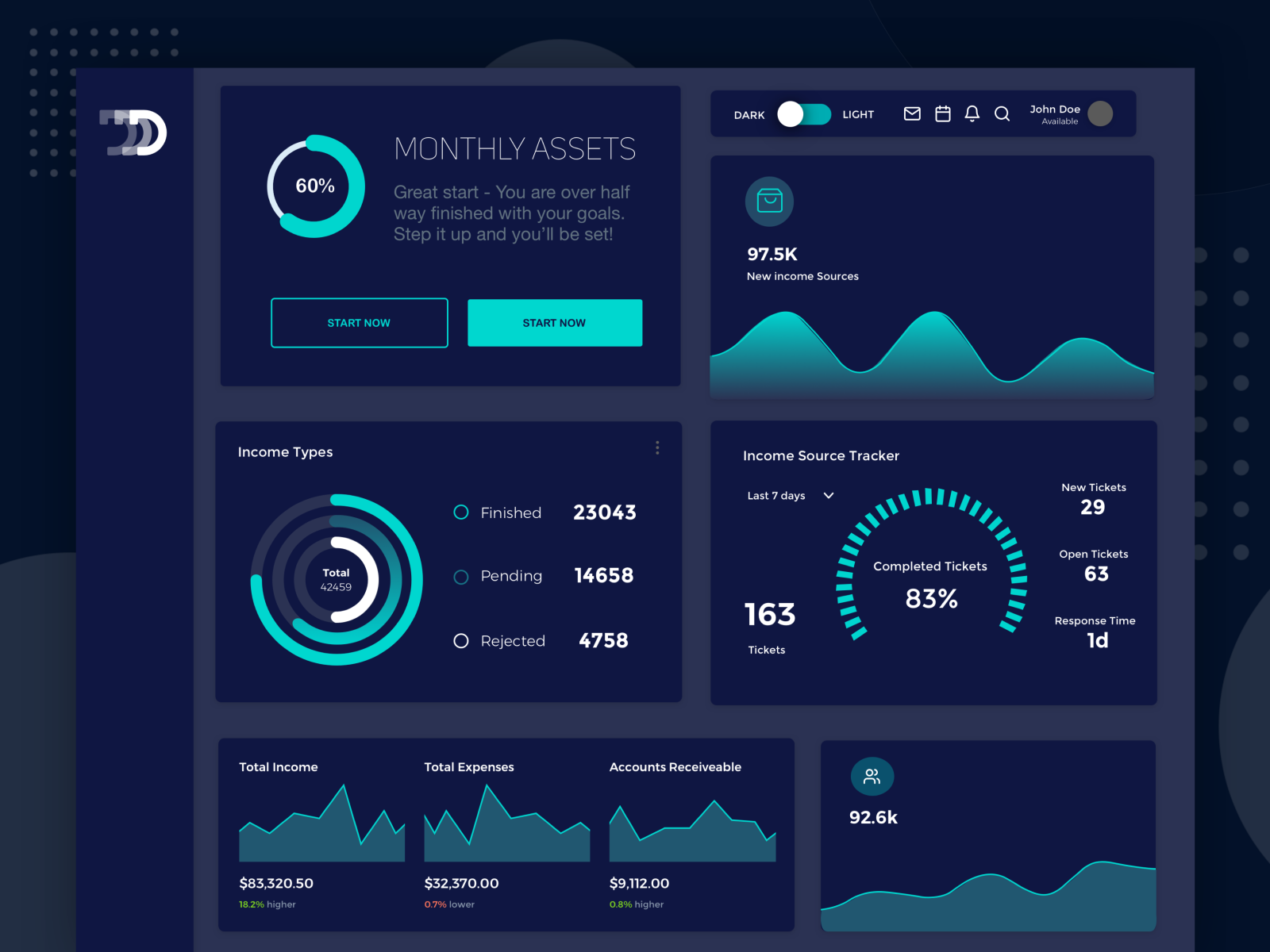Switch to LIGHT mode label
Screen dimensions: 1270x952
(857, 114)
